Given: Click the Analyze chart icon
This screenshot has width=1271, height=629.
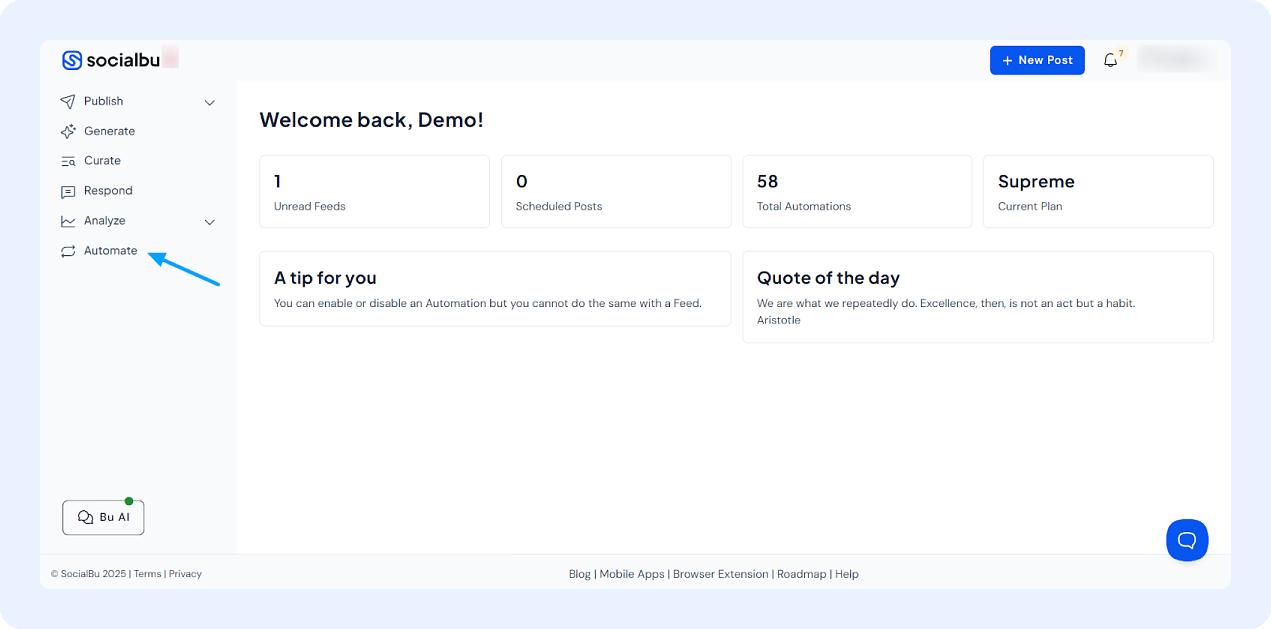Looking at the screenshot, I should pos(68,221).
